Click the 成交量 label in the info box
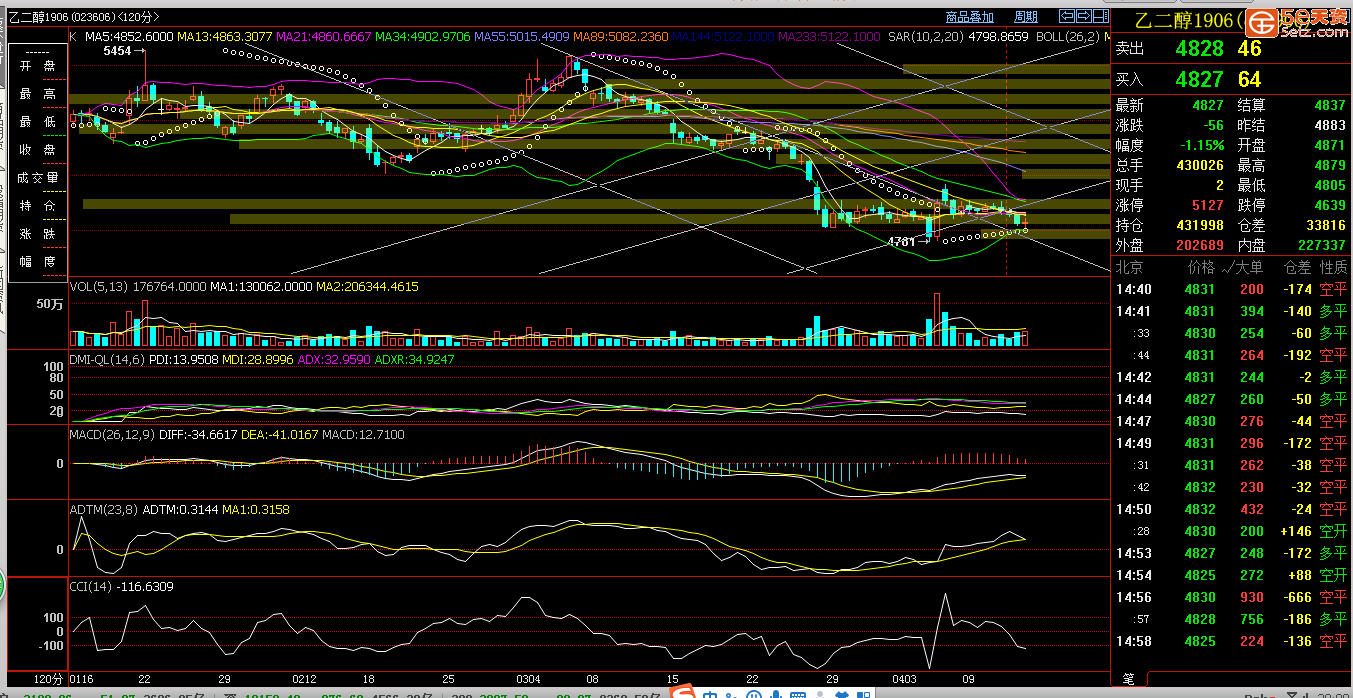The image size is (1353, 698). [x=39, y=178]
